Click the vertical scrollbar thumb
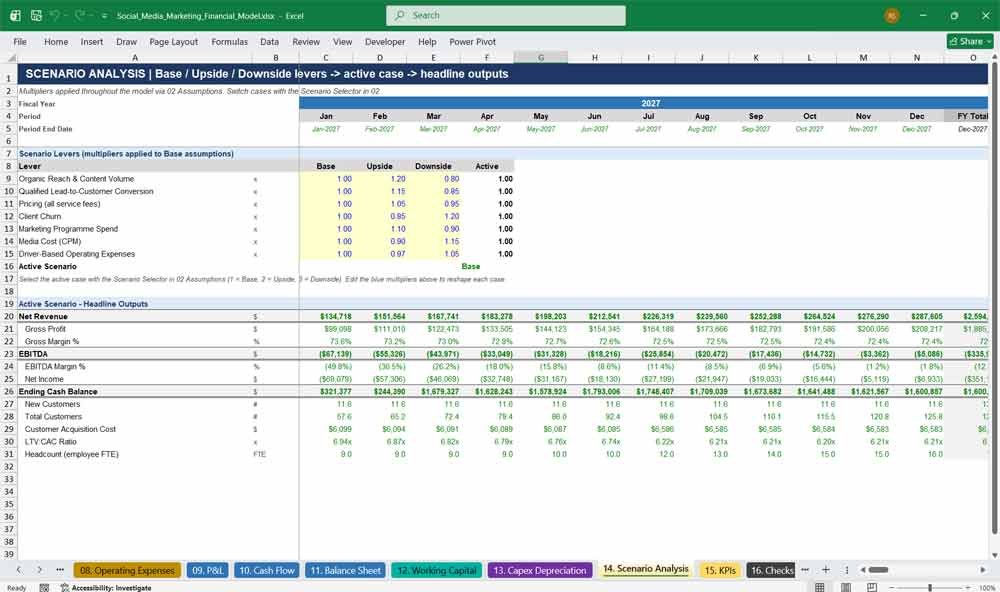 pyautogui.click(x=994, y=299)
